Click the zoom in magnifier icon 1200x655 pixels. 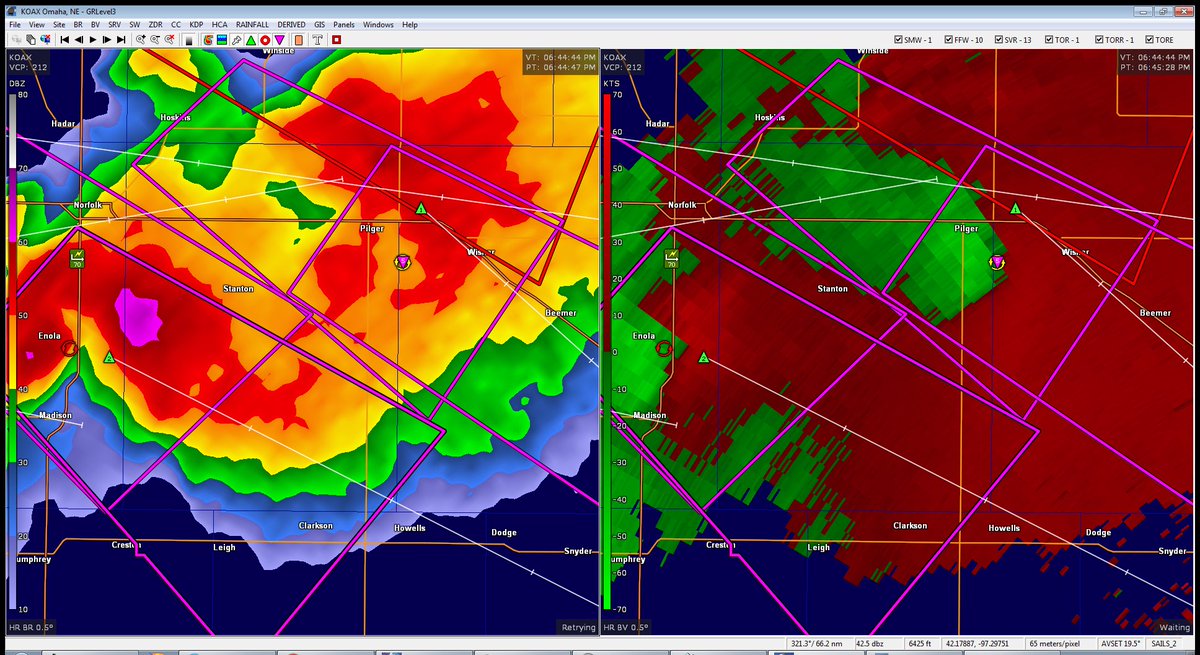click(x=141, y=39)
